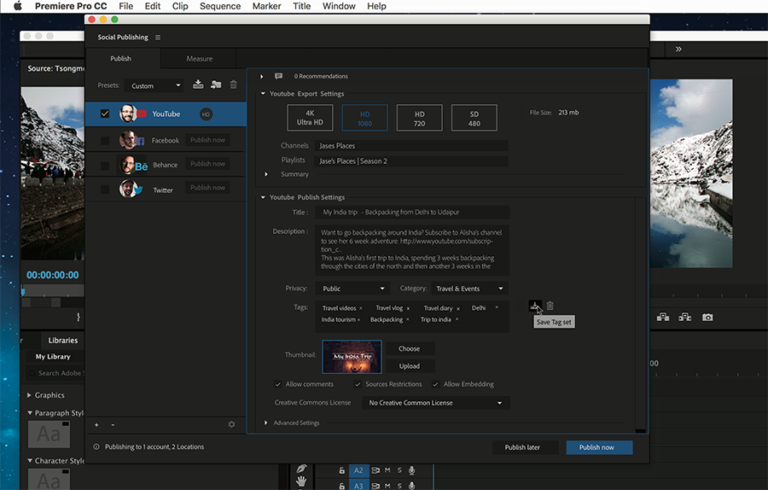Toggle the Sources Restrictions checkbox
This screenshot has width=768, height=490.
coord(358,384)
